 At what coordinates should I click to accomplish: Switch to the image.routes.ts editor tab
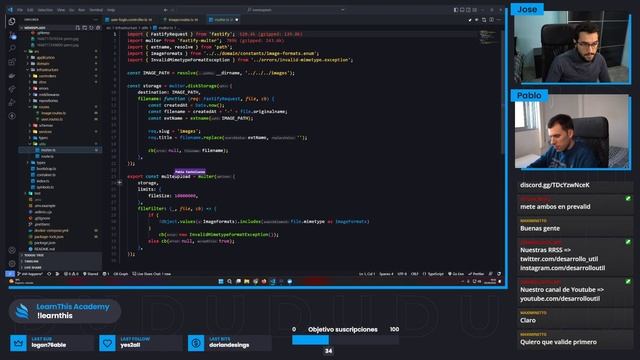tap(182, 20)
